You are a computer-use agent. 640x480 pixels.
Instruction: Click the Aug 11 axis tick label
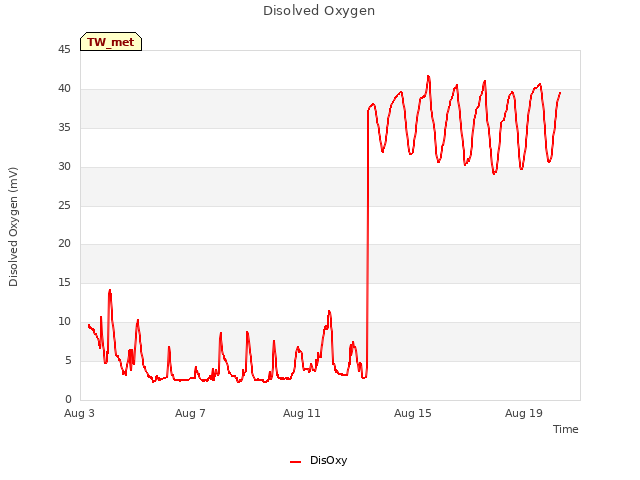[x=302, y=413]
